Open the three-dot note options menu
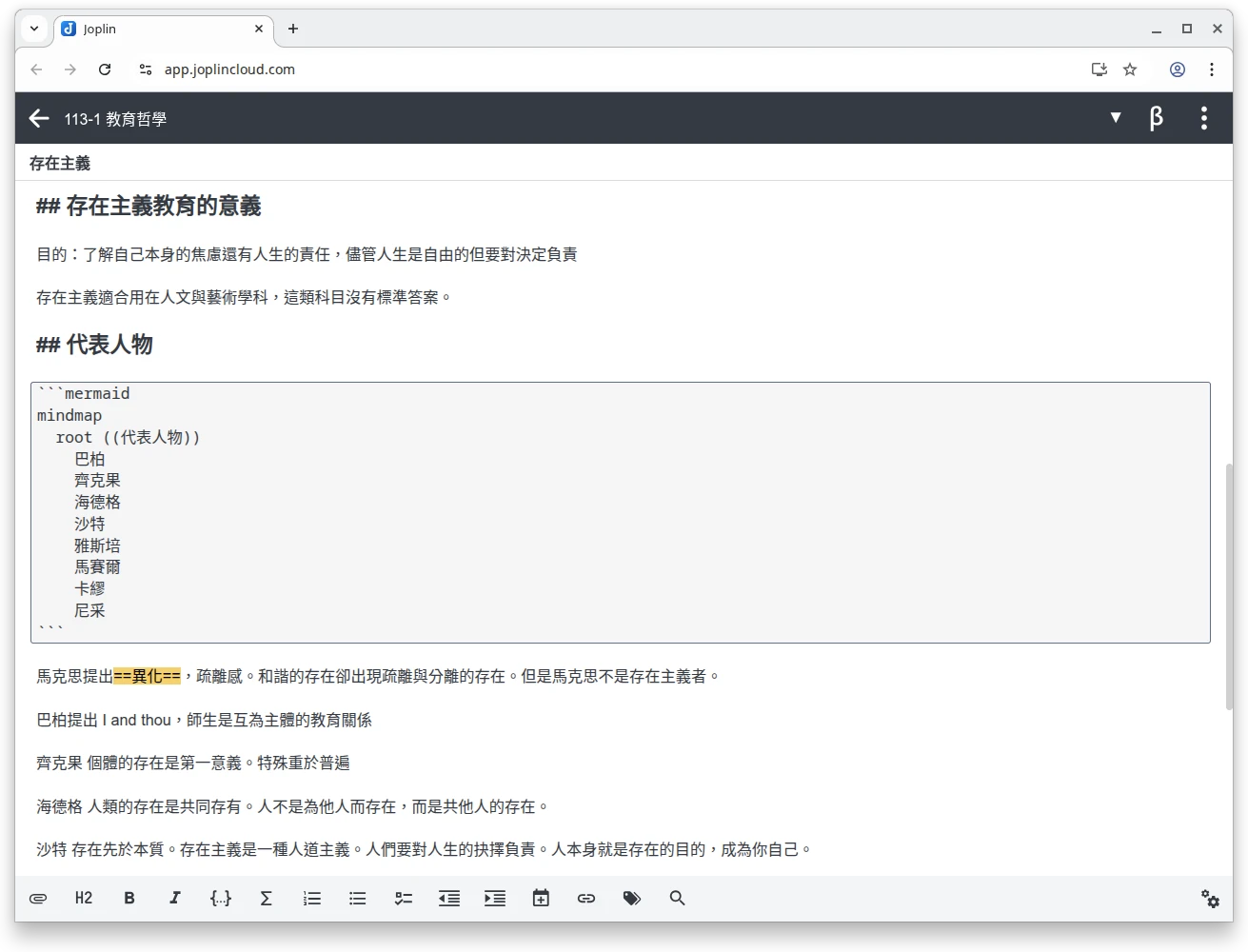The image size is (1248, 952). (1204, 118)
